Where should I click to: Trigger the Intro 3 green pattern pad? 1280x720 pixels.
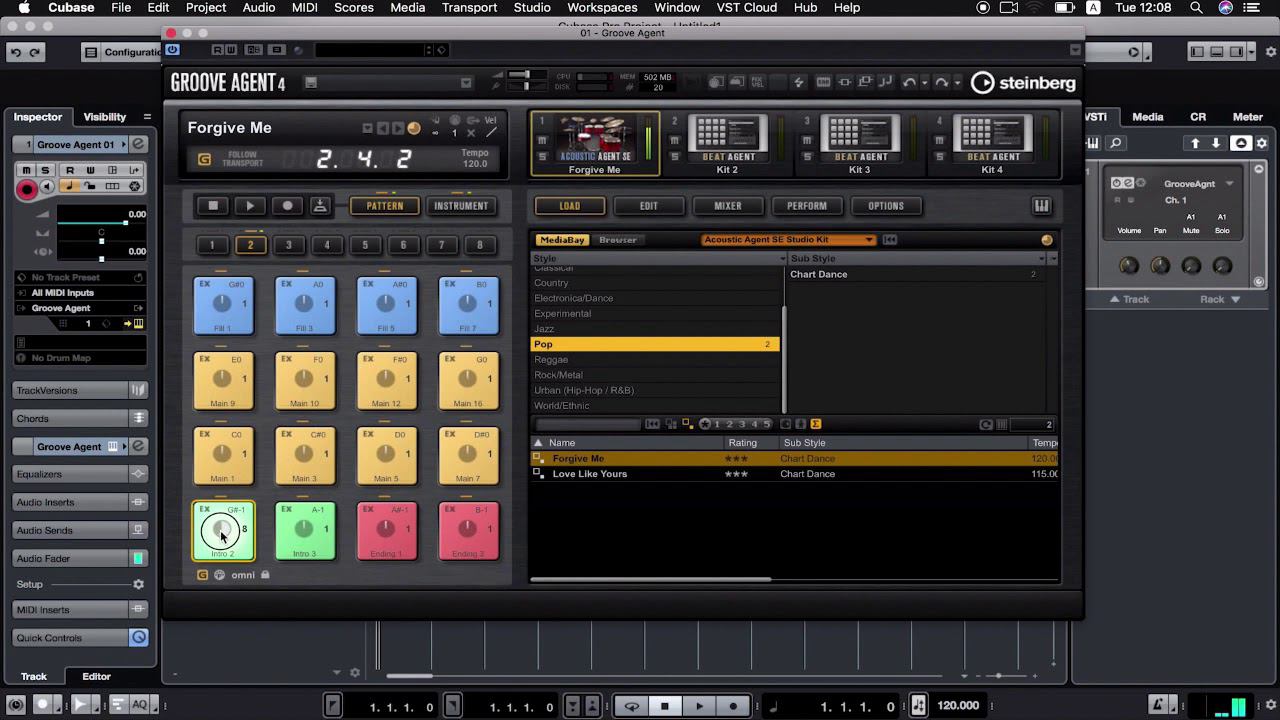click(304, 530)
